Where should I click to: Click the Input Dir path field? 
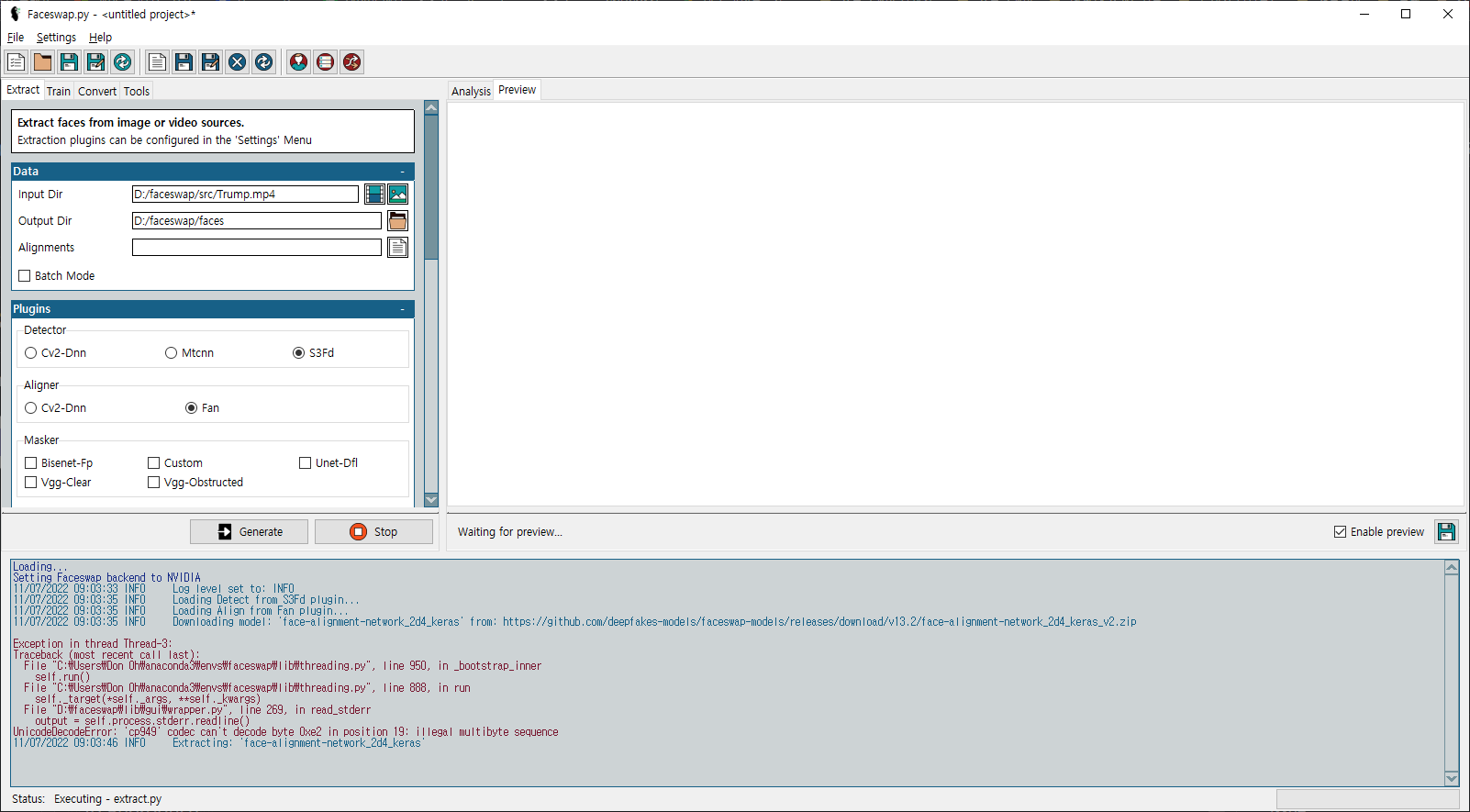click(x=245, y=194)
